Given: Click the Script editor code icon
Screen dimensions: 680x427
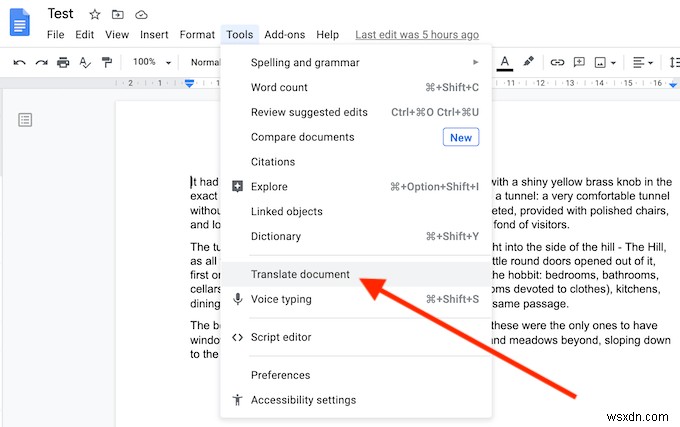Looking at the screenshot, I should pos(237,337).
